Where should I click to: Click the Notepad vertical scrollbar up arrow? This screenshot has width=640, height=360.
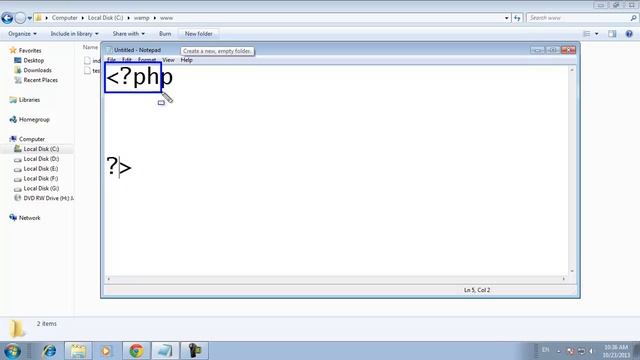pyautogui.click(x=572, y=70)
